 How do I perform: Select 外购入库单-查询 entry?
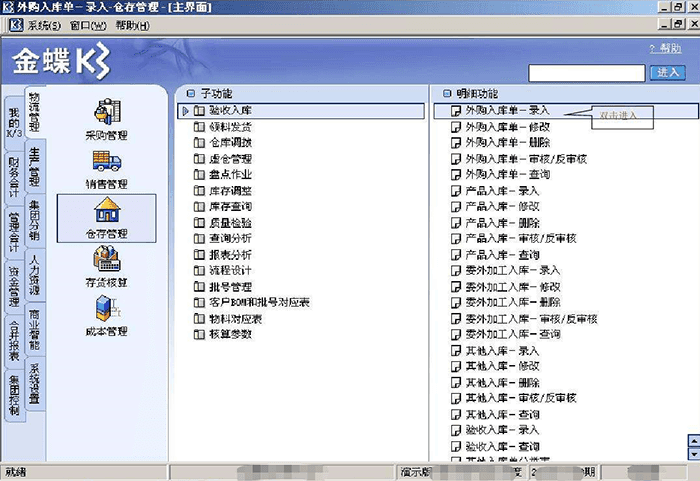[x=508, y=175]
